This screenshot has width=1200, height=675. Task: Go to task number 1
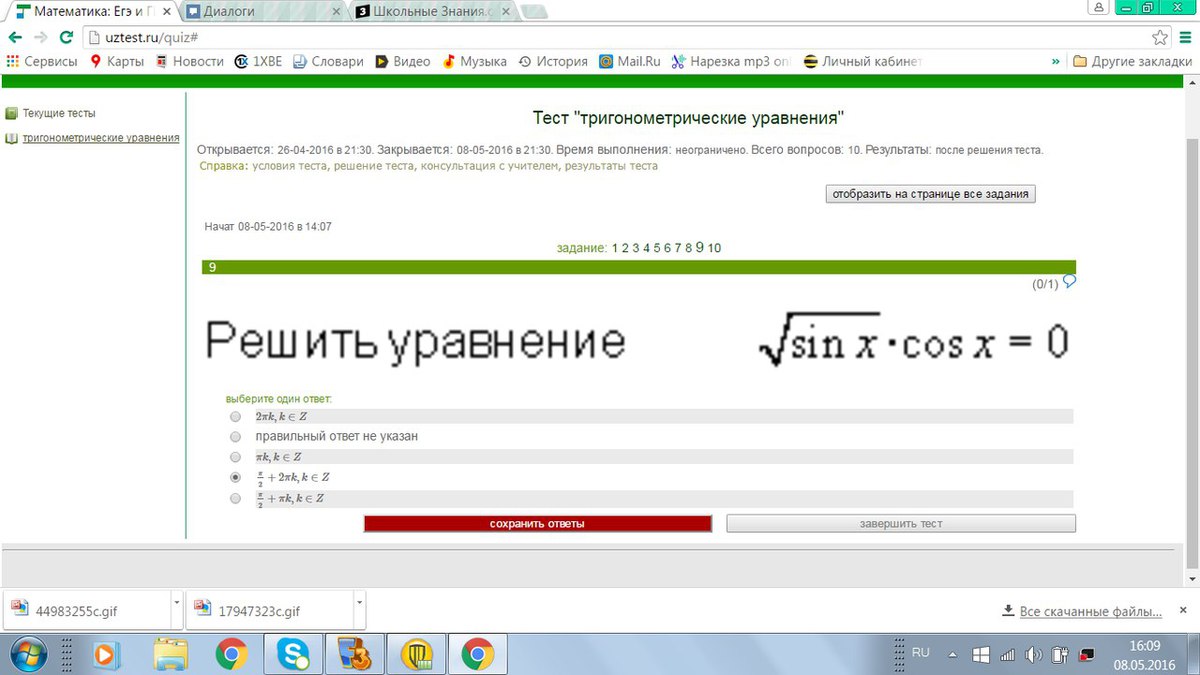click(616, 248)
